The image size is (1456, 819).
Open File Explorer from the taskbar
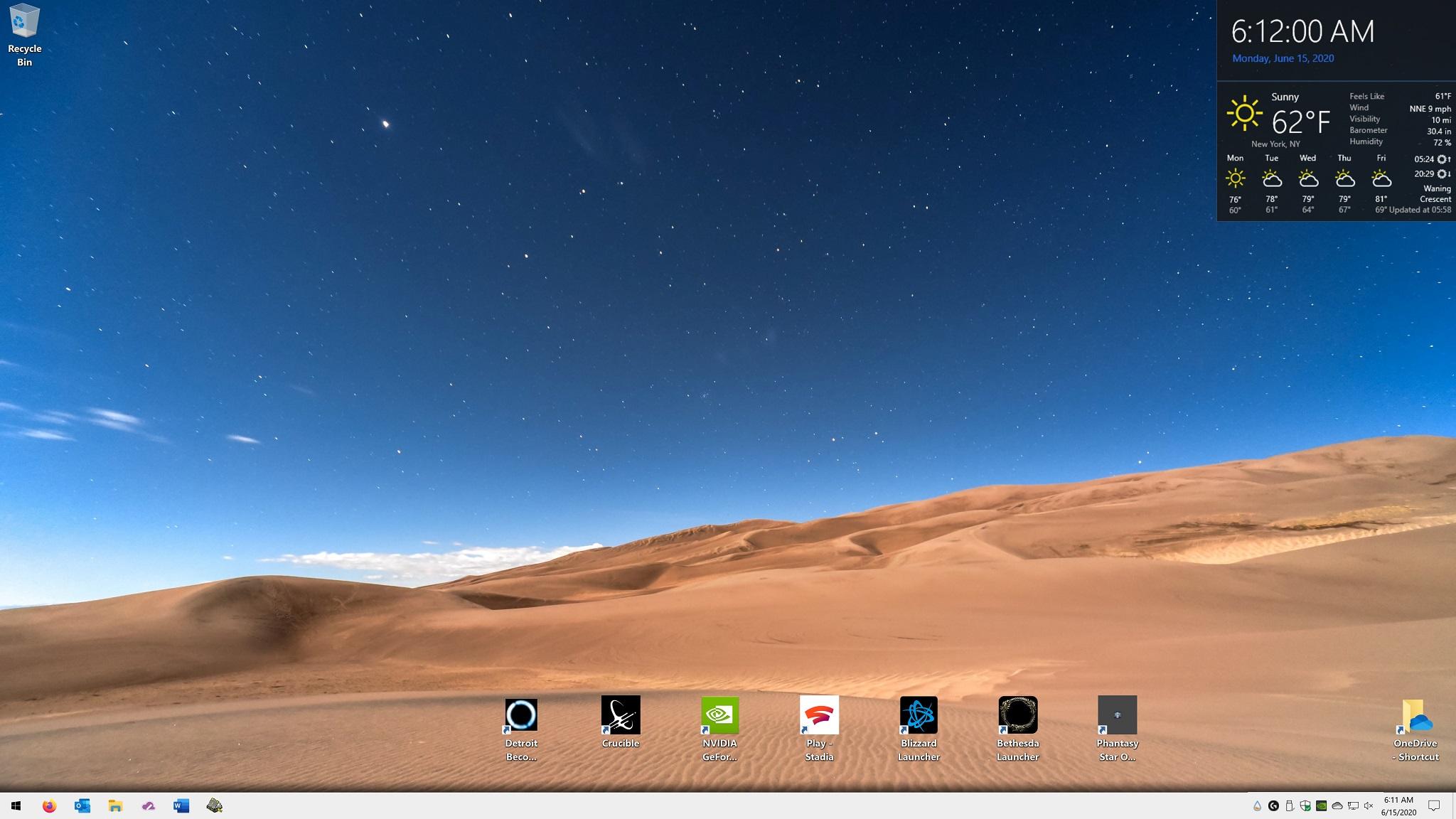[x=115, y=805]
